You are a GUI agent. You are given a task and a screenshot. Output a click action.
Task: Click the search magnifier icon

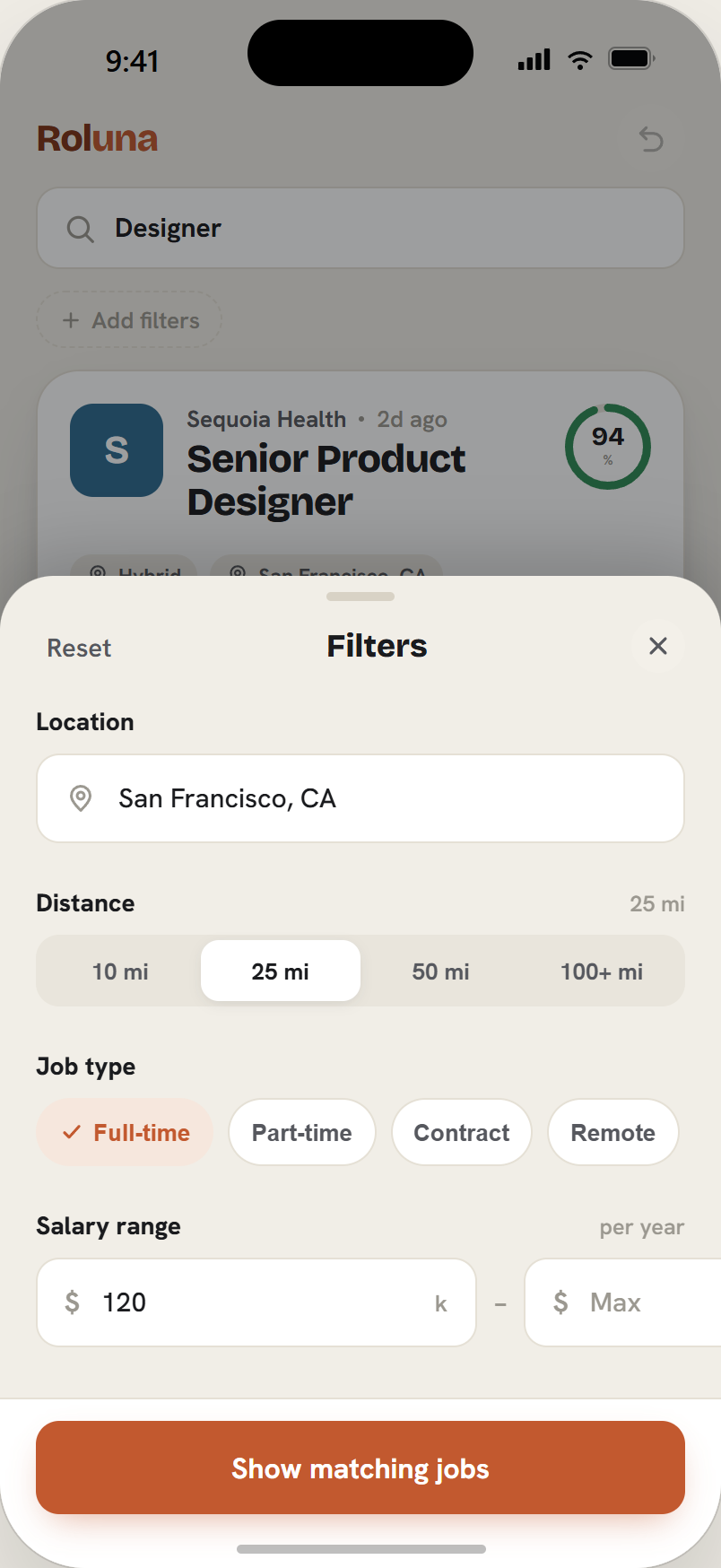(80, 229)
